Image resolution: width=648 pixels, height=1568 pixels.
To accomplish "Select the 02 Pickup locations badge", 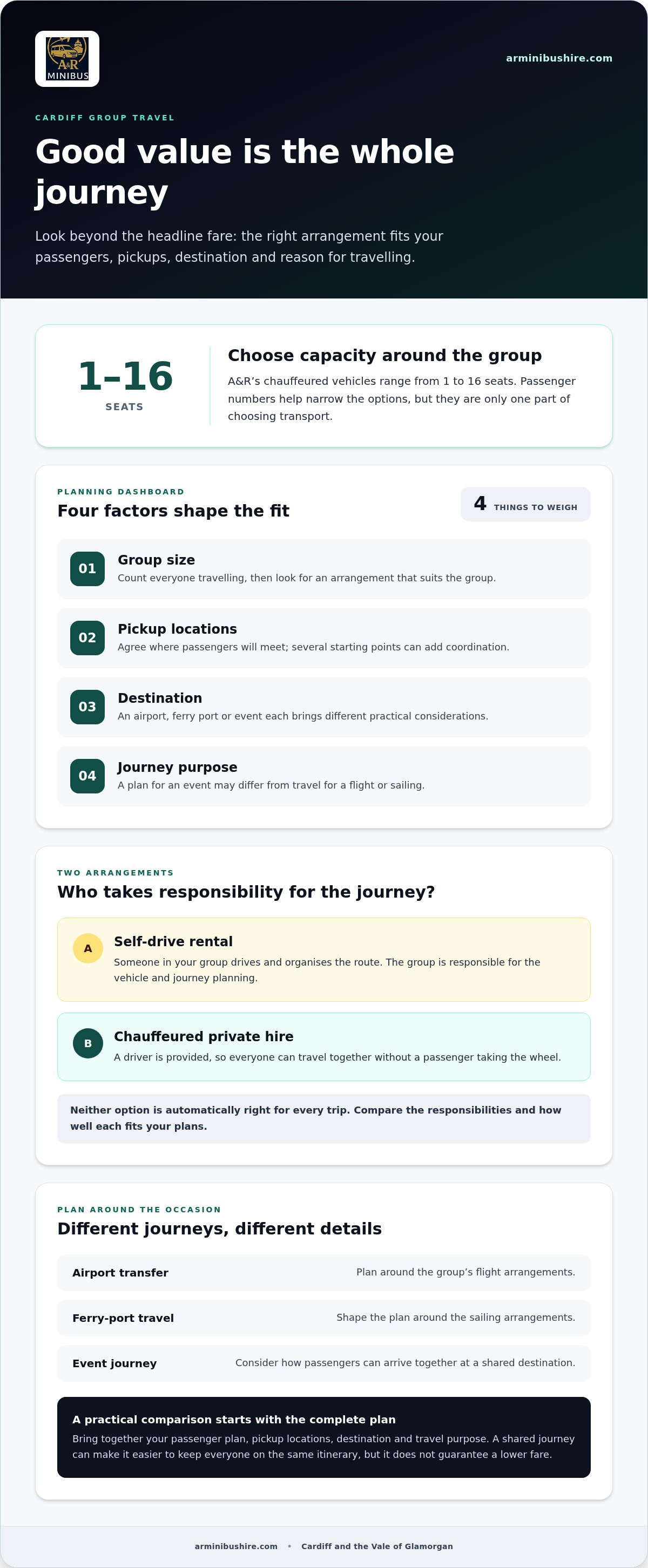I will (x=87, y=638).
